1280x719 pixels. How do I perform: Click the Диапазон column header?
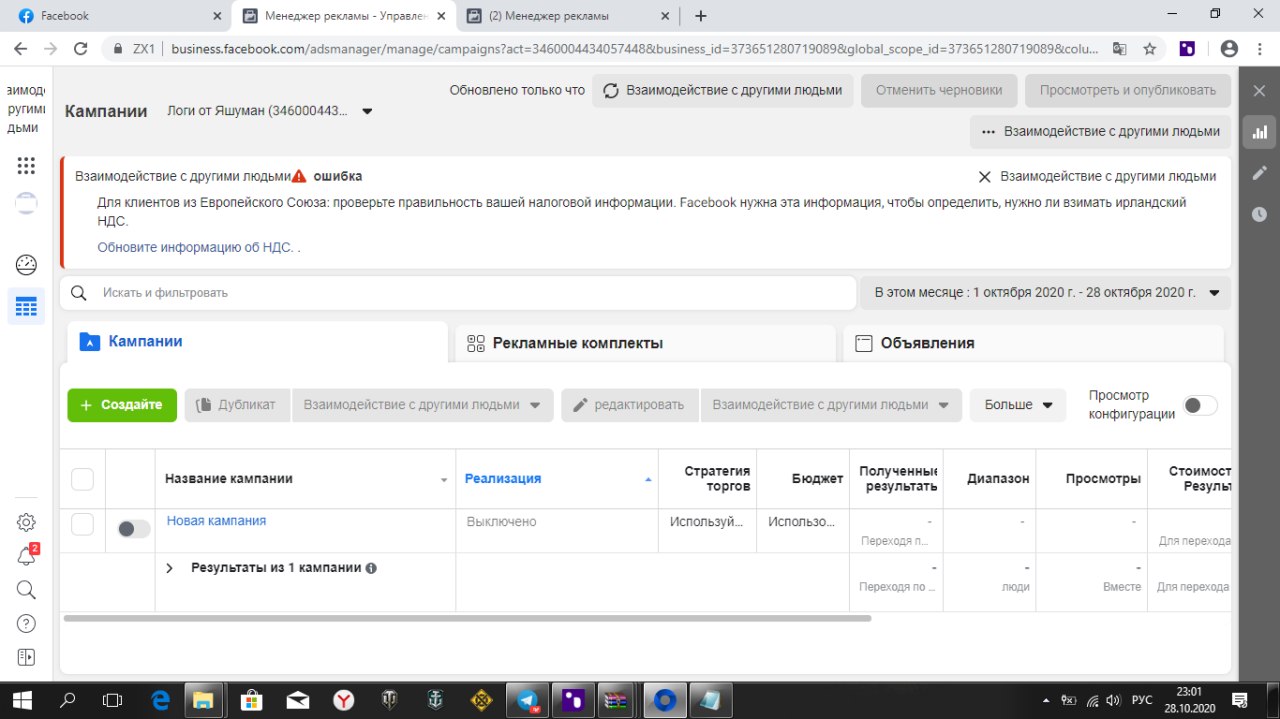pos(998,479)
